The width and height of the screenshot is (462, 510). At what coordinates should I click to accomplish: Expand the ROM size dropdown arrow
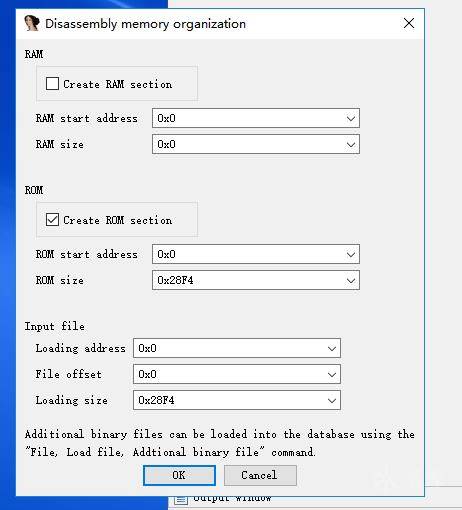pos(351,280)
